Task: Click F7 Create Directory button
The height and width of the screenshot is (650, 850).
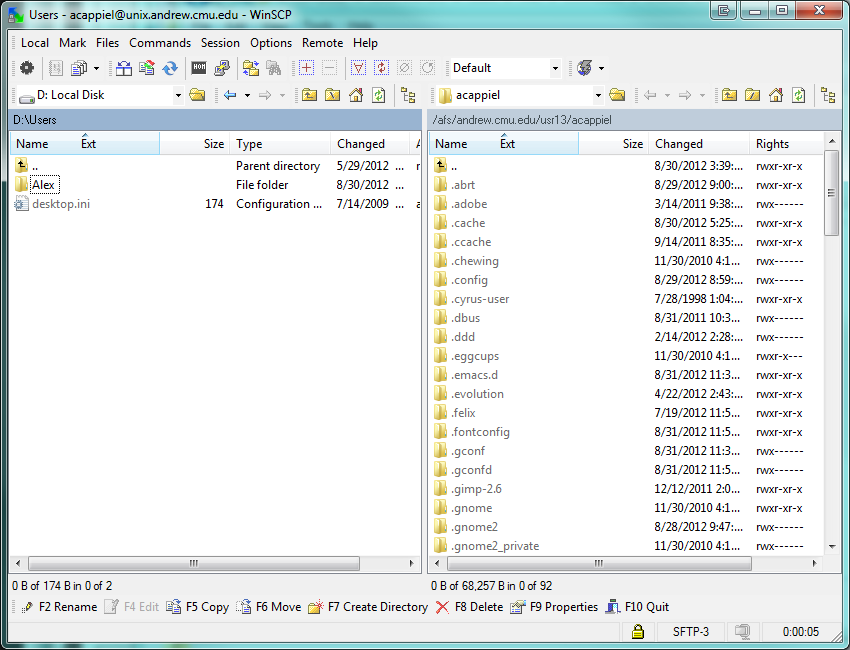Action: (368, 607)
